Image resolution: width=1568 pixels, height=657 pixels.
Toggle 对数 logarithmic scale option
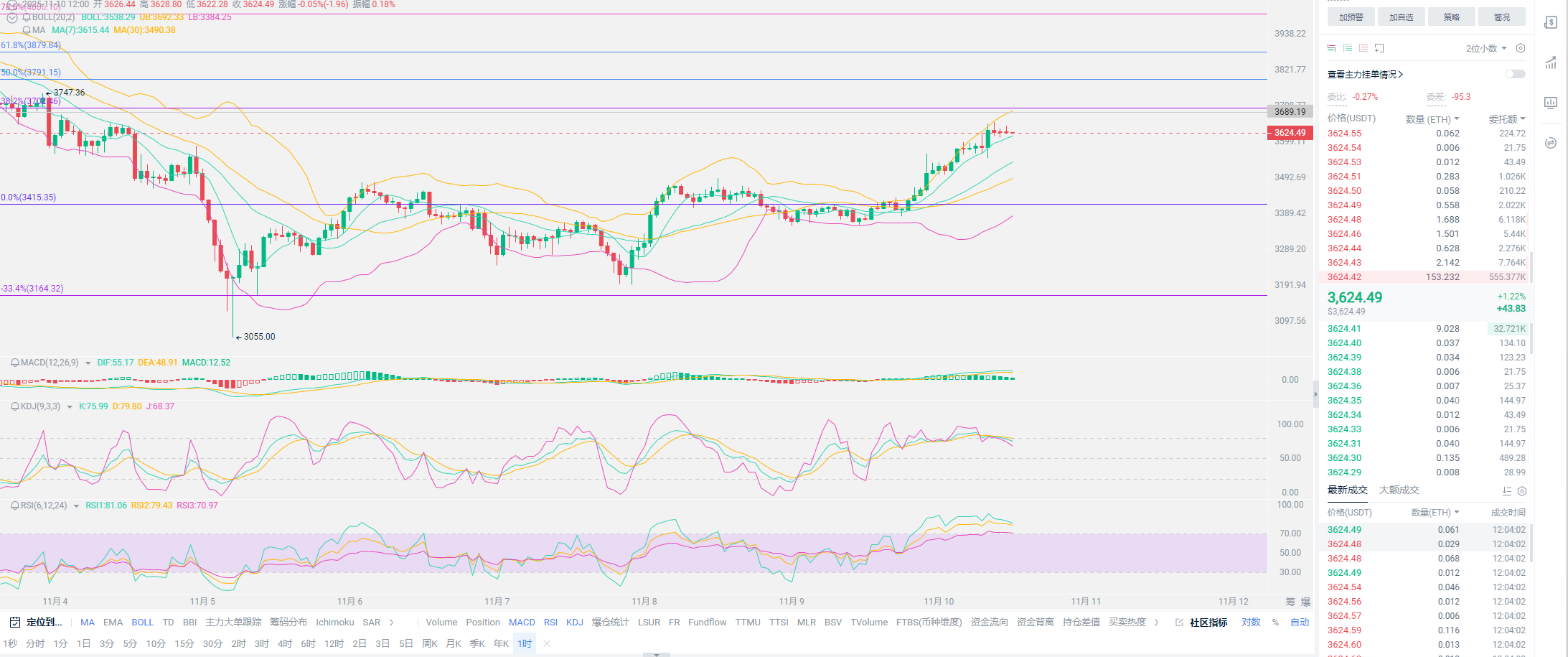pos(1251,622)
